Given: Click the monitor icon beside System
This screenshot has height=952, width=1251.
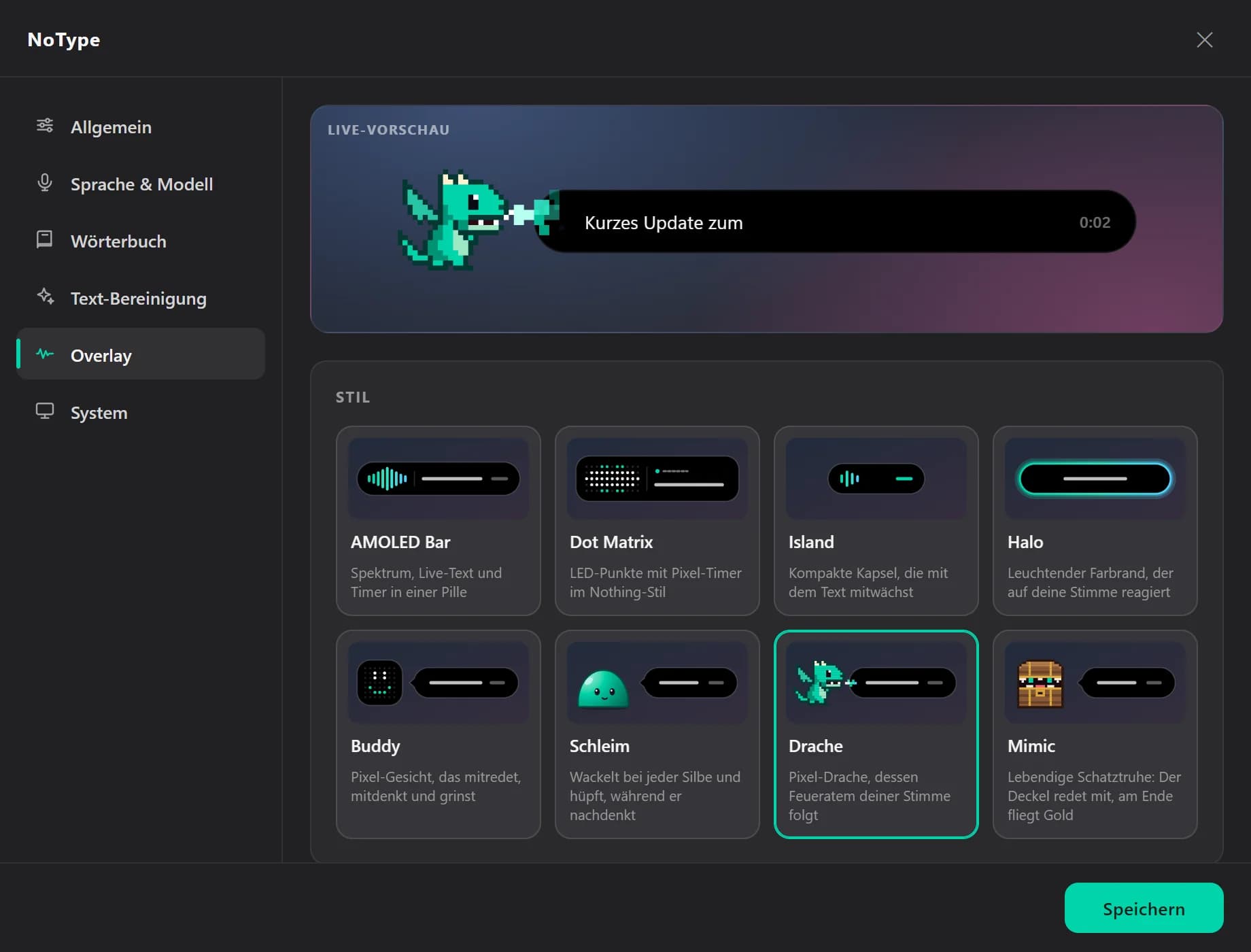Looking at the screenshot, I should [45, 411].
